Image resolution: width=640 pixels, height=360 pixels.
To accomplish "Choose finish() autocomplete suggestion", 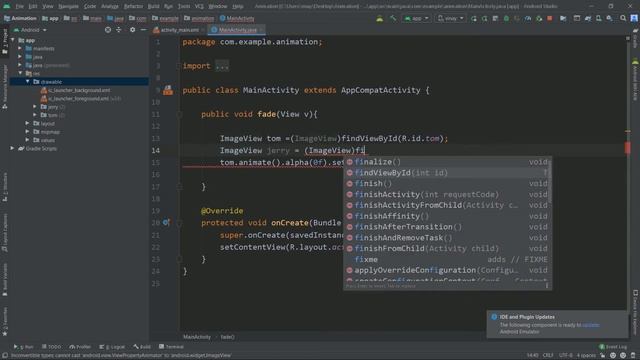I will click(447, 184).
